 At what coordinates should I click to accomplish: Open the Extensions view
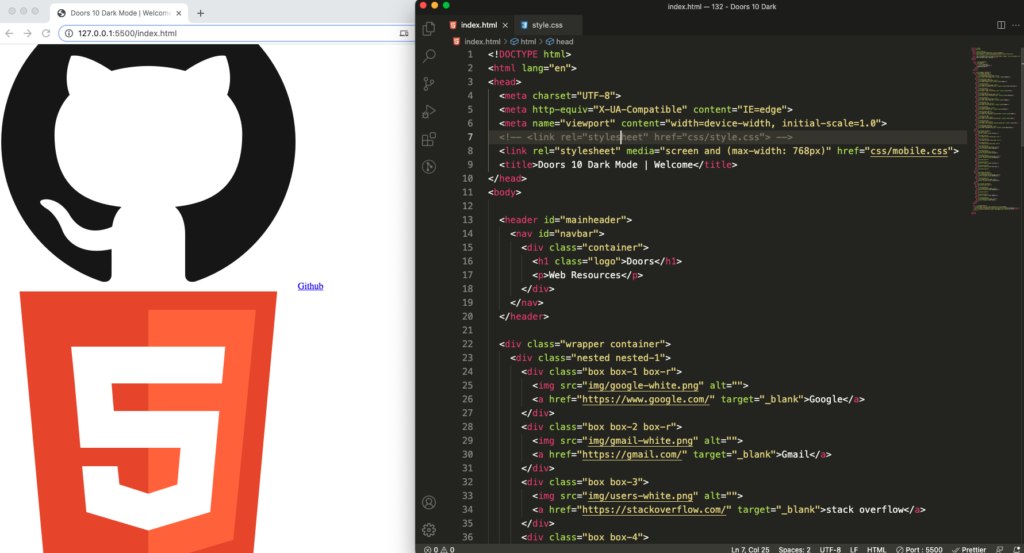coord(429,139)
